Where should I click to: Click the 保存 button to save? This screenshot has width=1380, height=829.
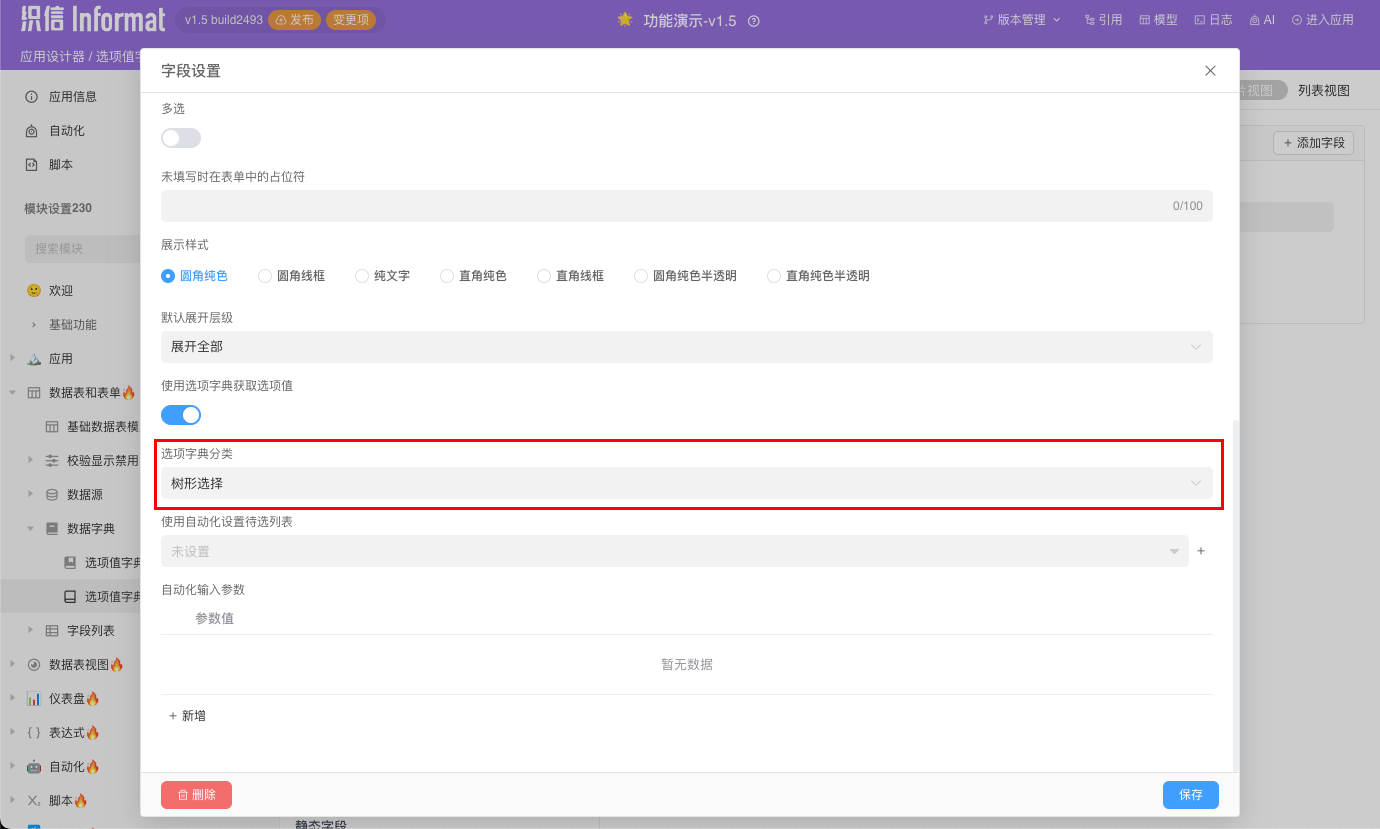tap(1190, 794)
